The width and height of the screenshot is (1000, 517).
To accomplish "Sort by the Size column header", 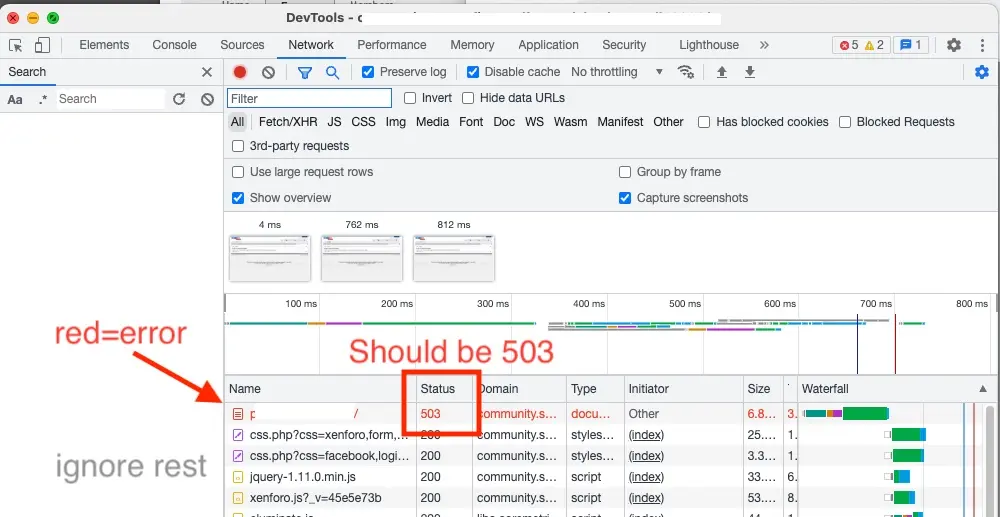I will click(x=763, y=389).
